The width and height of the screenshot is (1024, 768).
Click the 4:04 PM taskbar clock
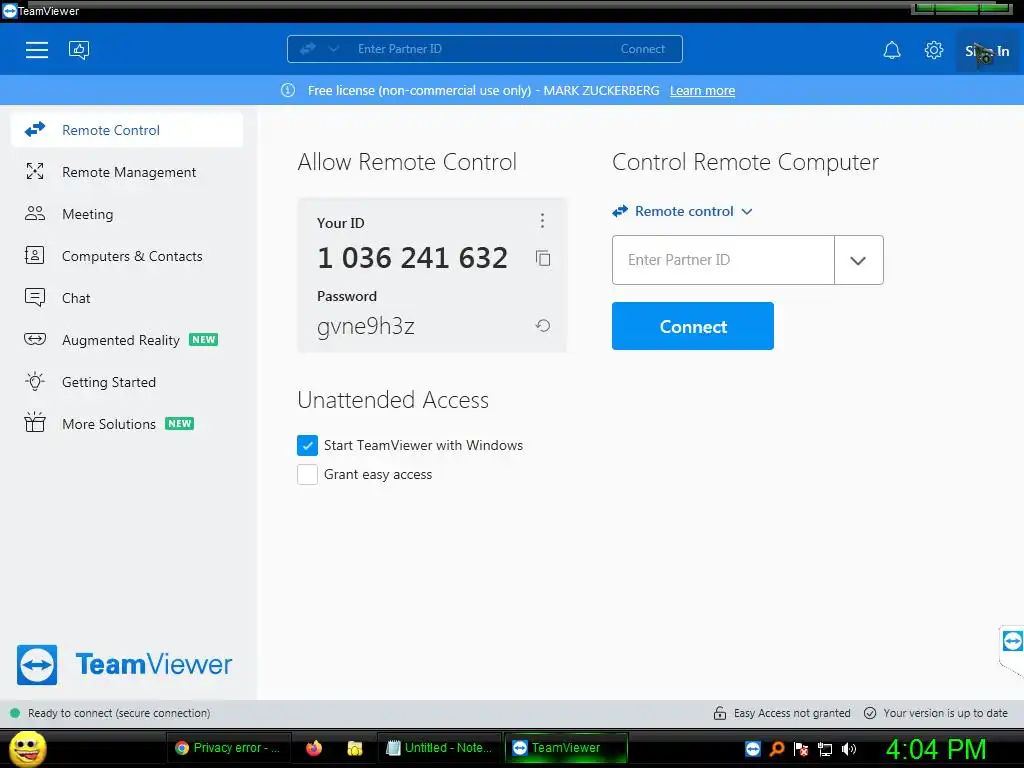pos(935,749)
